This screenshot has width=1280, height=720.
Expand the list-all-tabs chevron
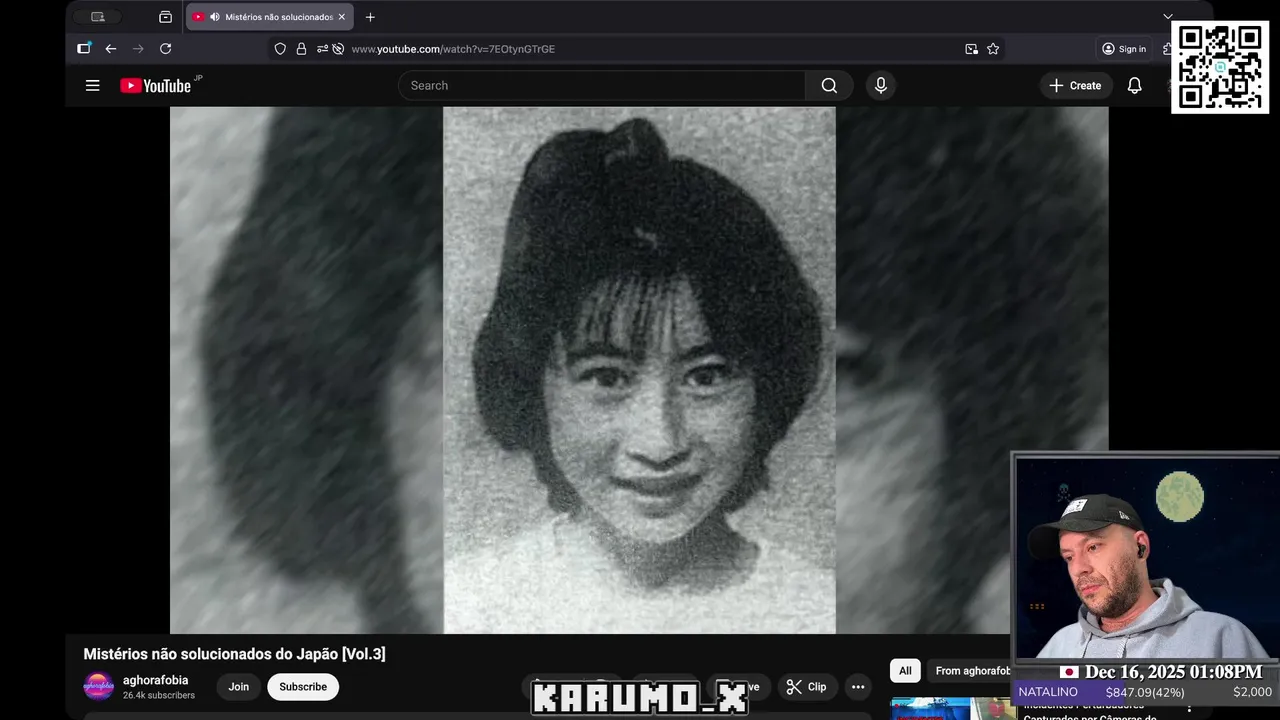coord(1167,17)
